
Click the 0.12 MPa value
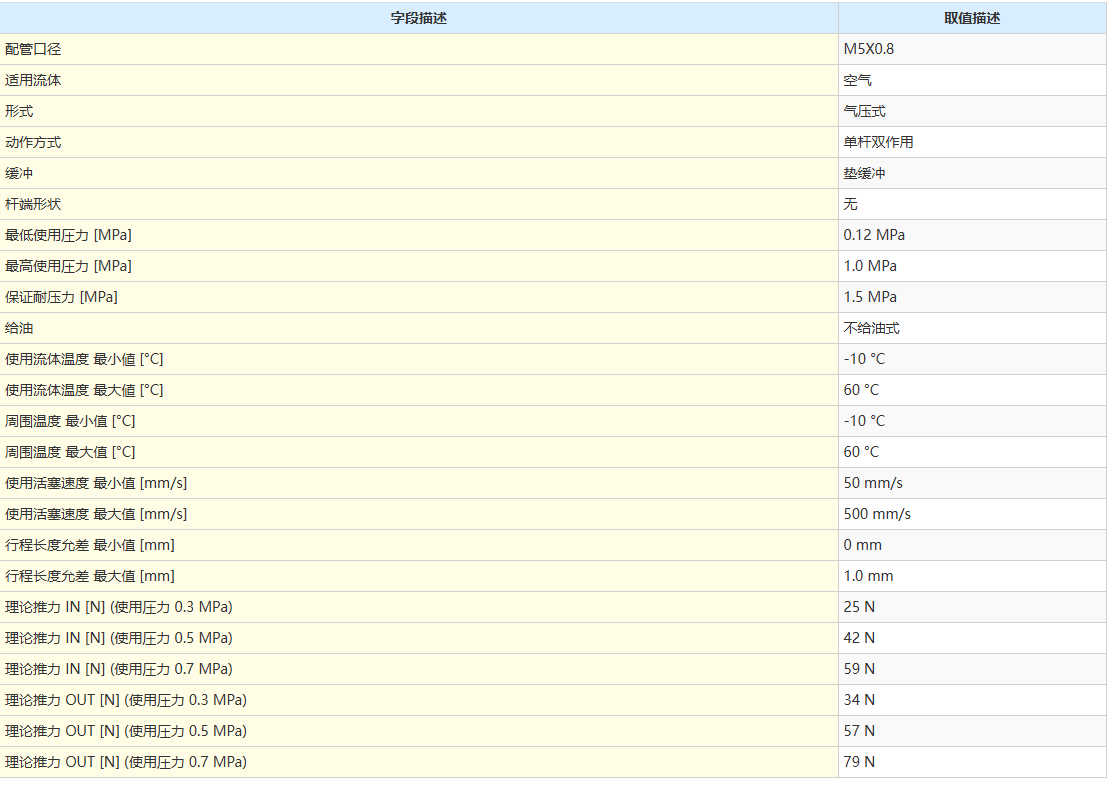coord(874,235)
